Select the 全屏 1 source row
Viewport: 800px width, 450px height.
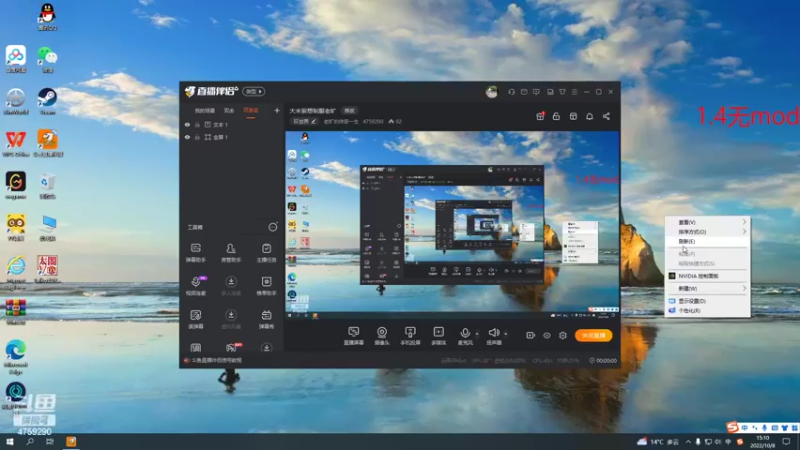tap(232, 137)
